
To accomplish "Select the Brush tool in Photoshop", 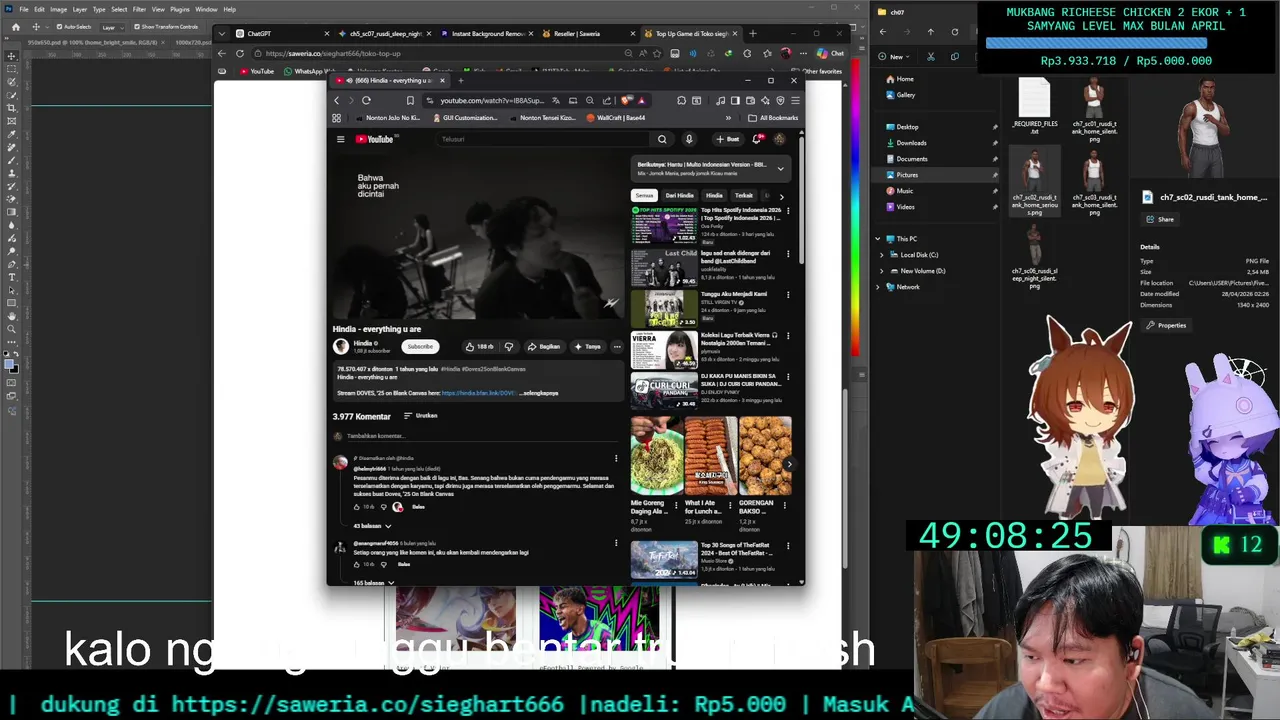I will [x=12, y=160].
